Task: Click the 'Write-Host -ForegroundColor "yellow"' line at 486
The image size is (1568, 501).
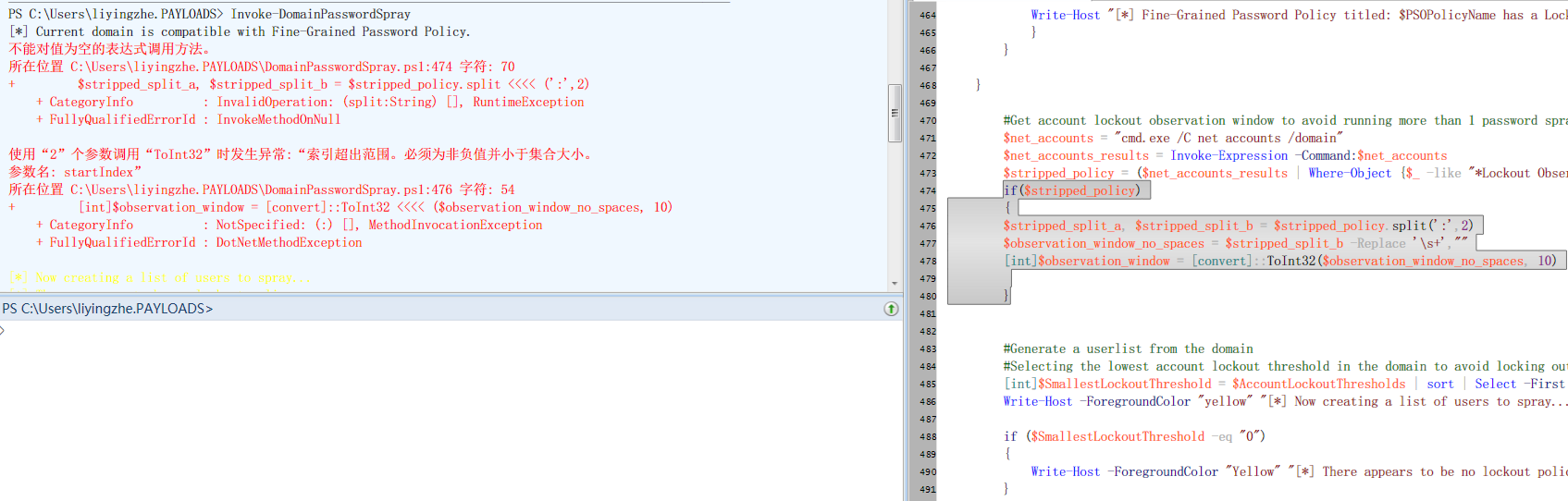Action: (x=1286, y=401)
